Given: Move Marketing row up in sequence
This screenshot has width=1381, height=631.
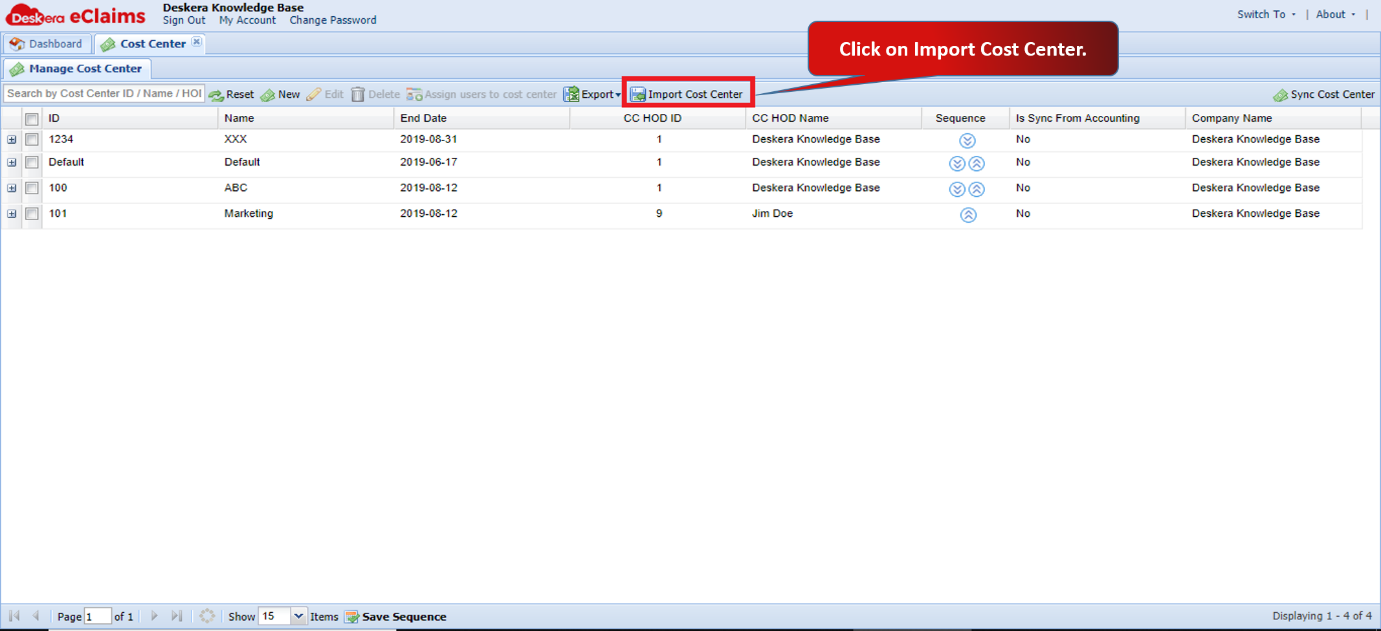Looking at the screenshot, I should pos(968,215).
